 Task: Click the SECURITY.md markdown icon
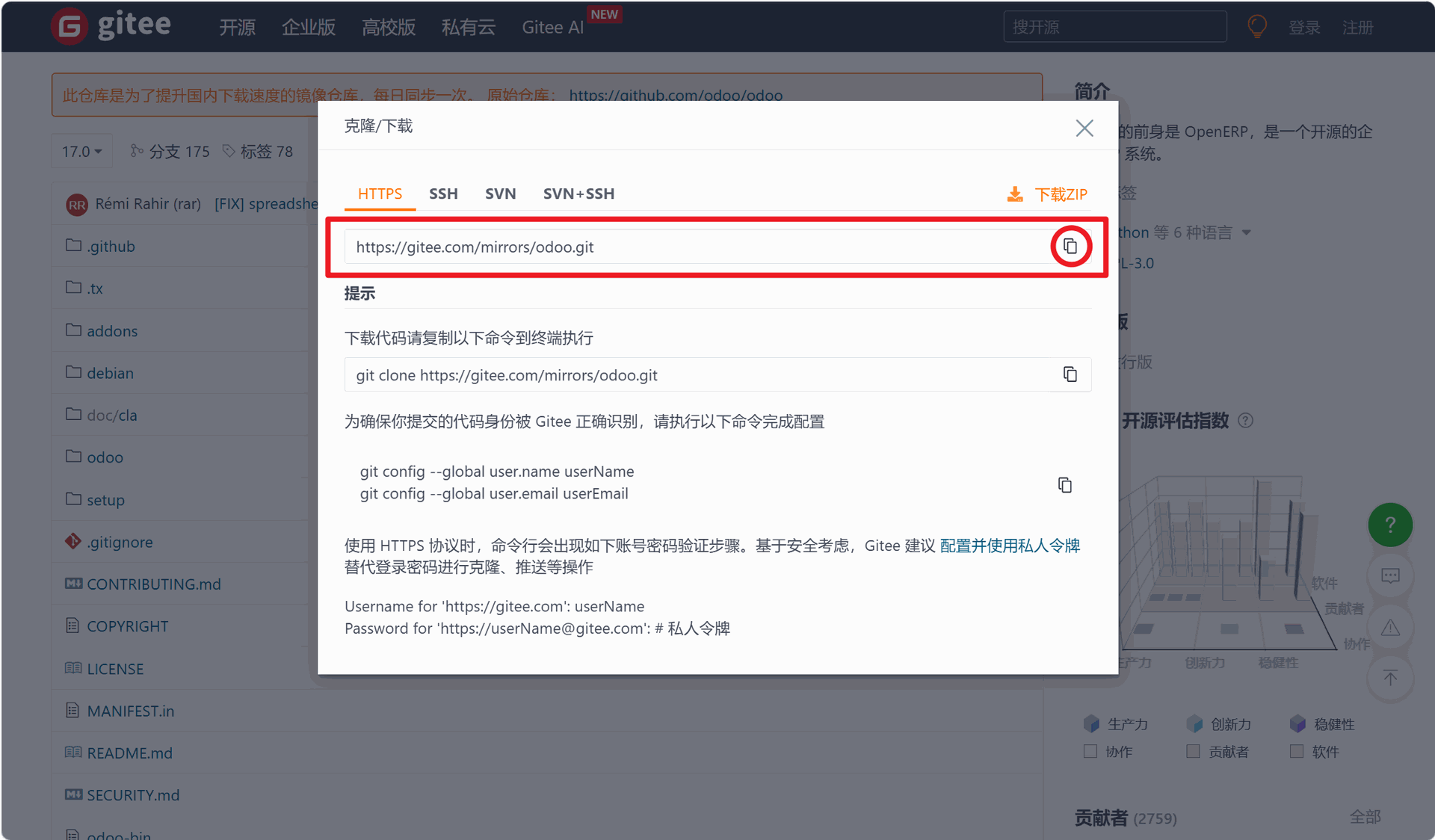click(73, 794)
